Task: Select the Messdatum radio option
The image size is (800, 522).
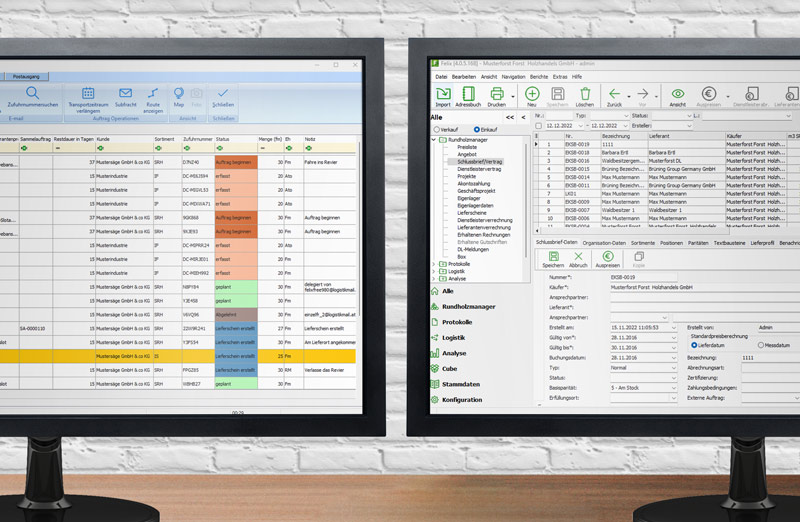Action: 762,345
